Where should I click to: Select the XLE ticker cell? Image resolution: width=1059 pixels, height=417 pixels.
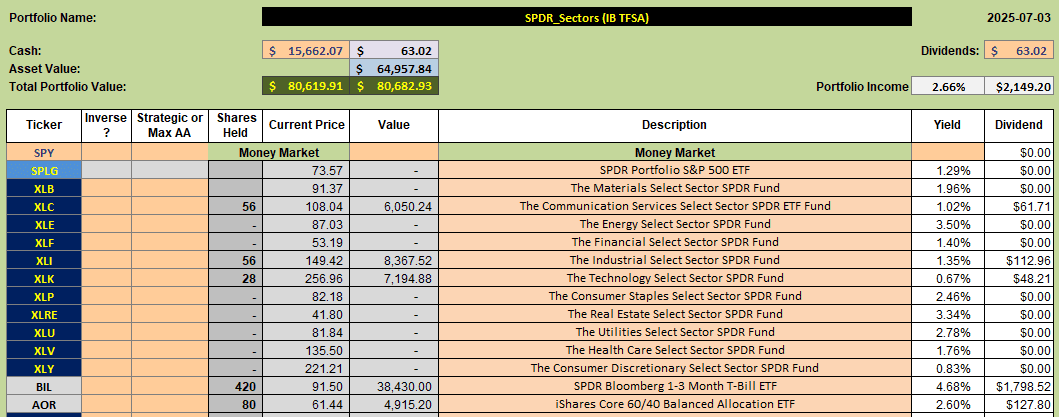pos(44,224)
